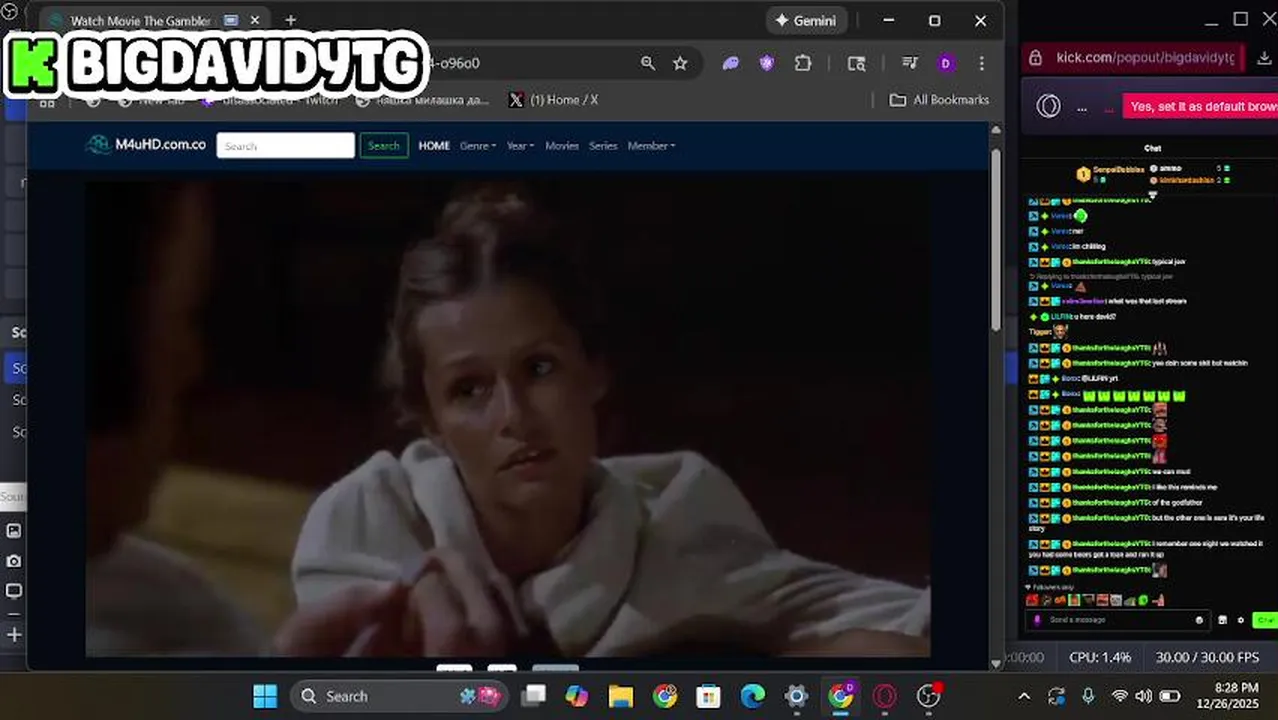
Task: Click the green Chat send button
Action: (1265, 620)
